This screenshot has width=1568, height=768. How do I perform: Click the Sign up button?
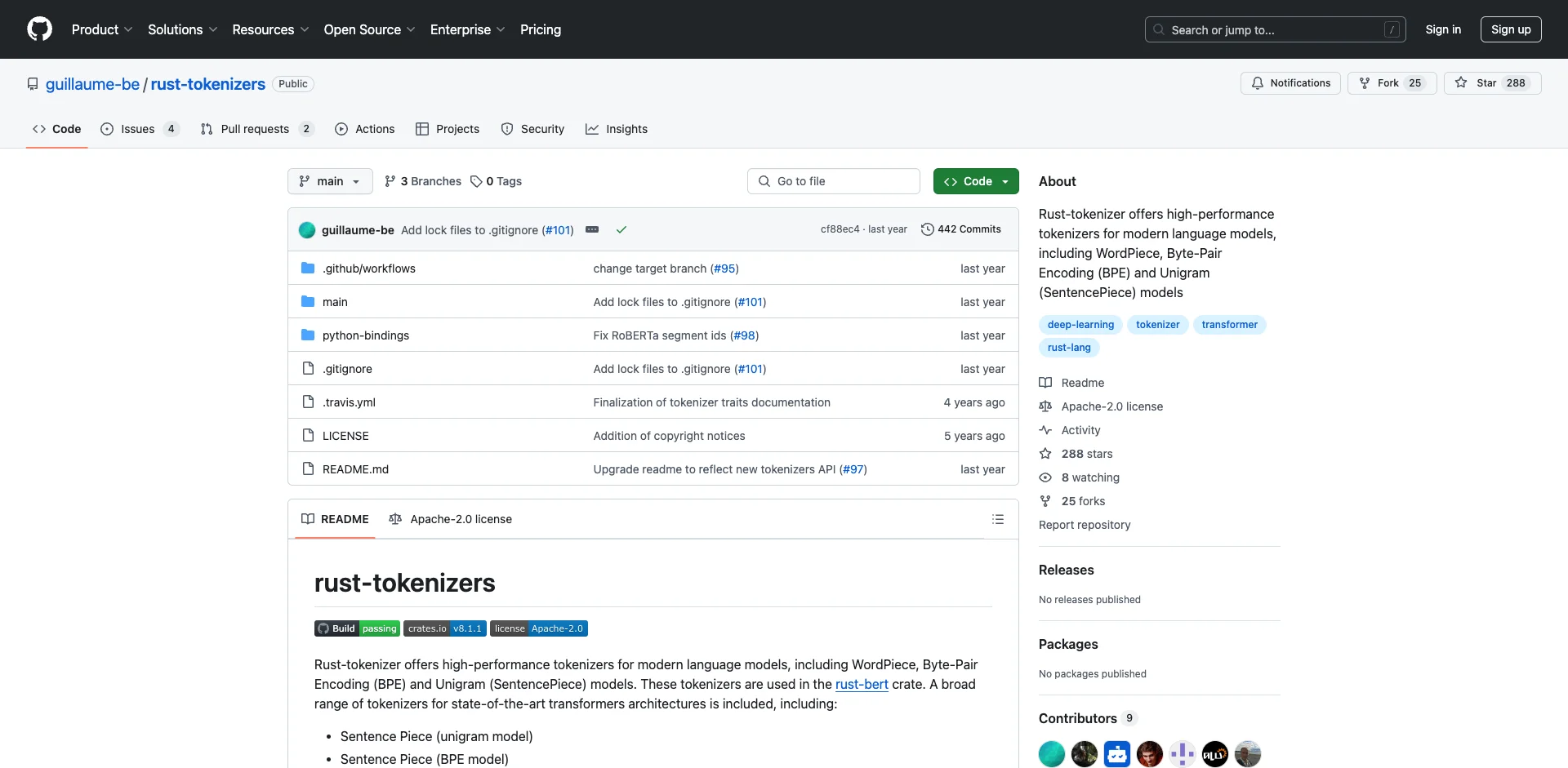click(x=1511, y=29)
